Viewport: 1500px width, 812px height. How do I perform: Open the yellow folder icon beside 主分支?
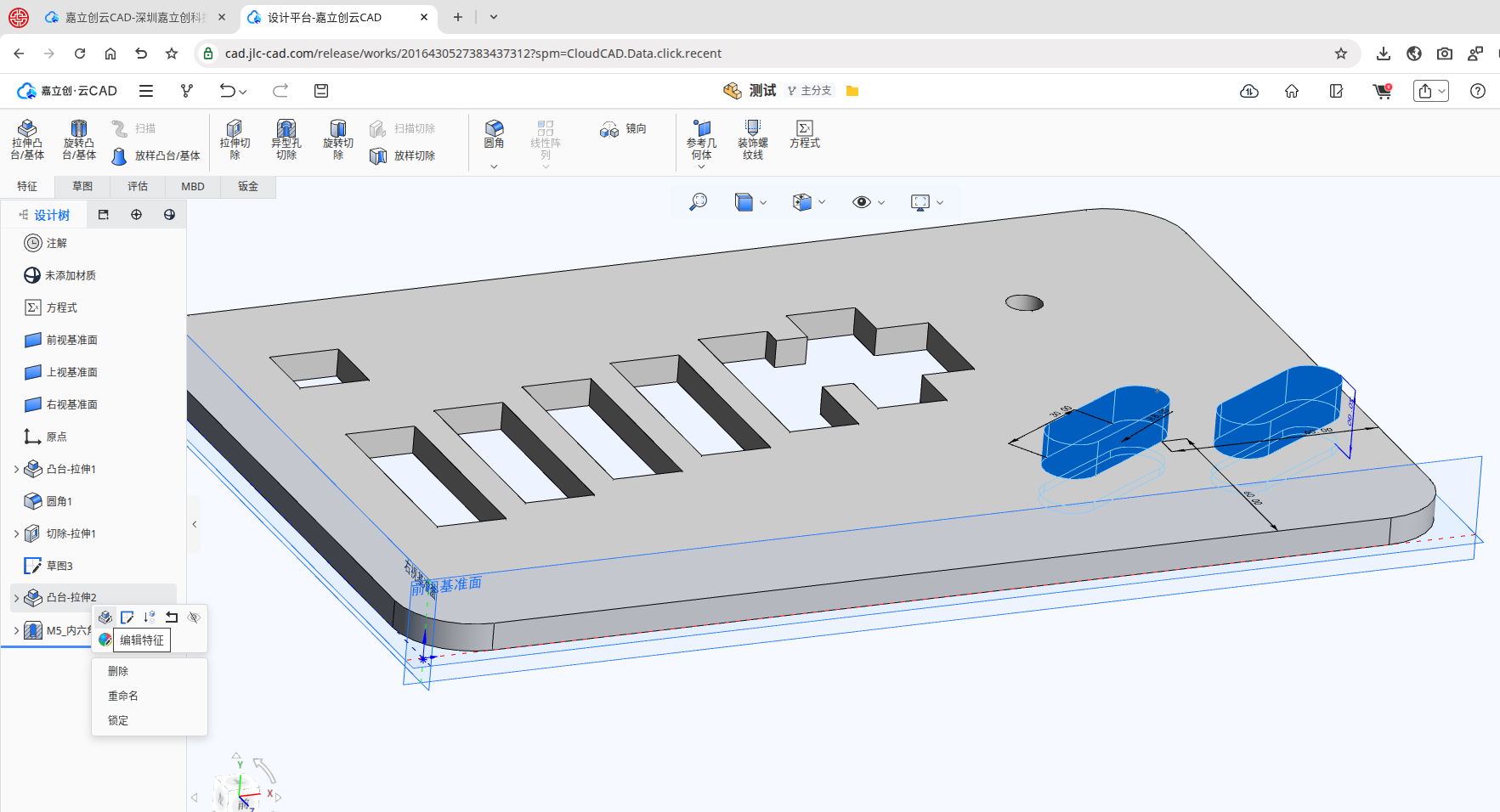pyautogui.click(x=852, y=91)
